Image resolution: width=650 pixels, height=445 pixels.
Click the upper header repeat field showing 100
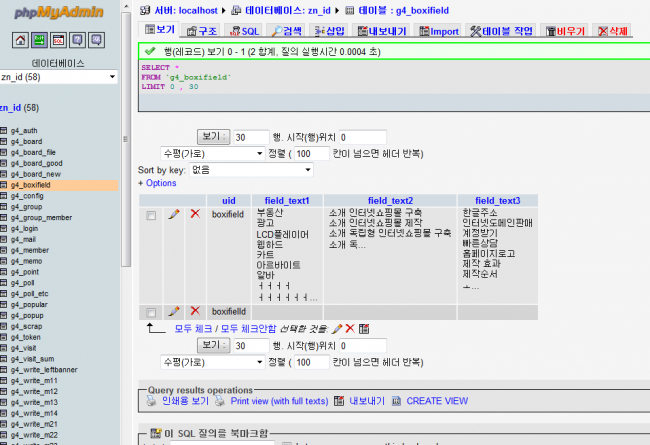[312, 154]
